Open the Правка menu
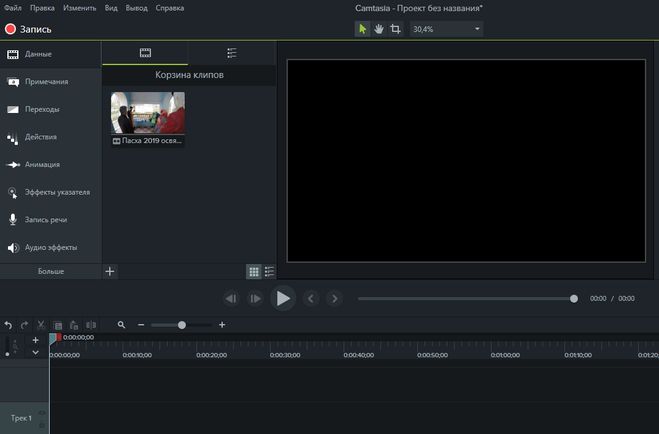The height and width of the screenshot is (434, 659). [42, 8]
